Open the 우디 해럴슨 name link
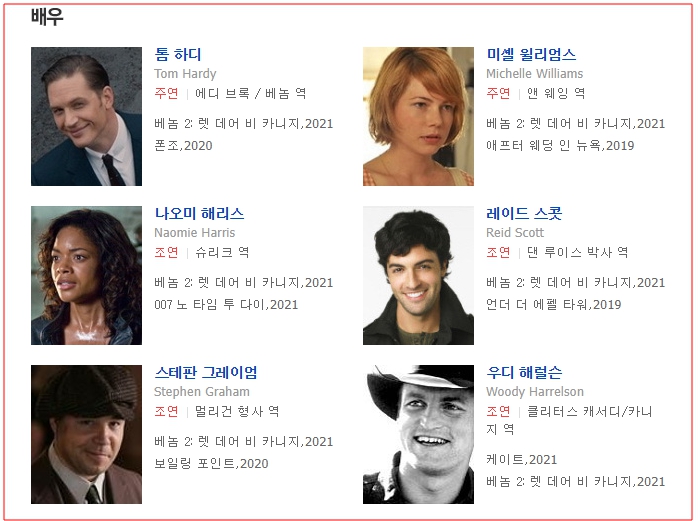Viewport: 700px width, 521px height. (524, 372)
